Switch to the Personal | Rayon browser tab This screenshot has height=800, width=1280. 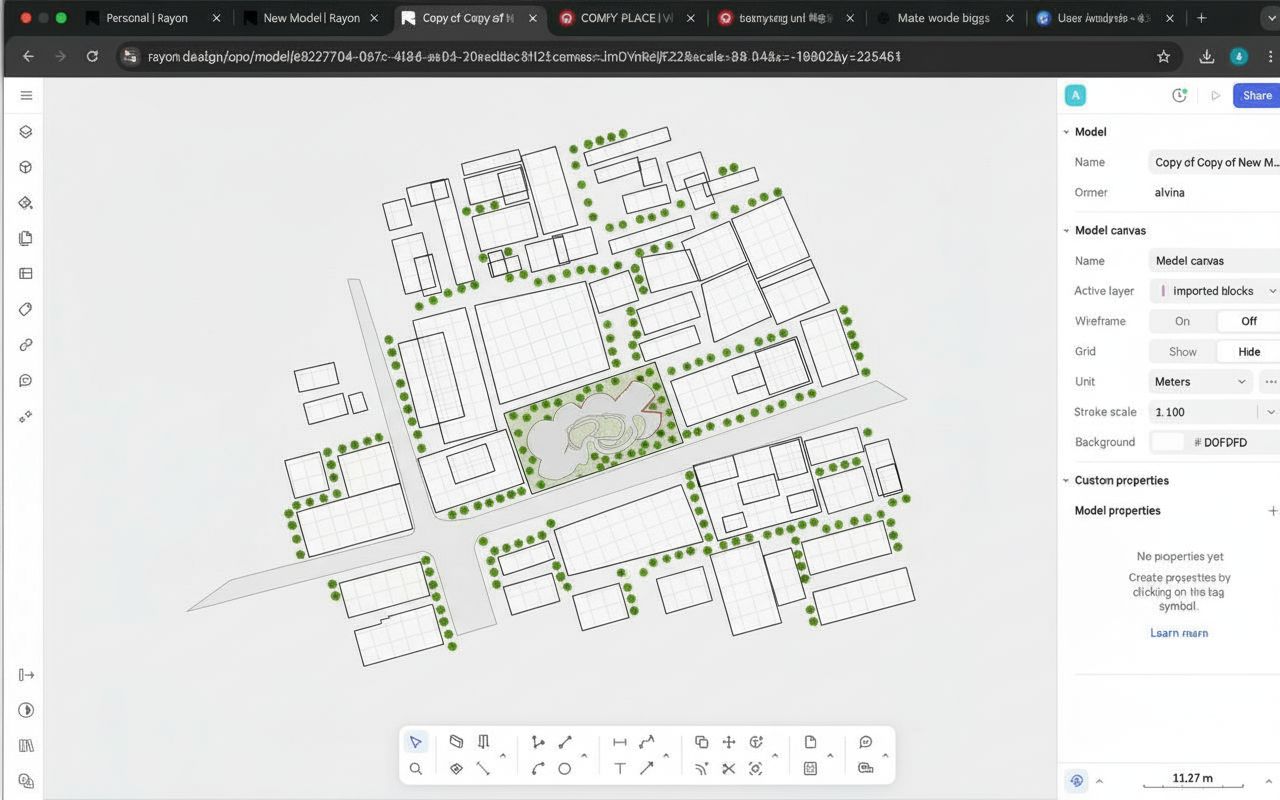click(147, 18)
